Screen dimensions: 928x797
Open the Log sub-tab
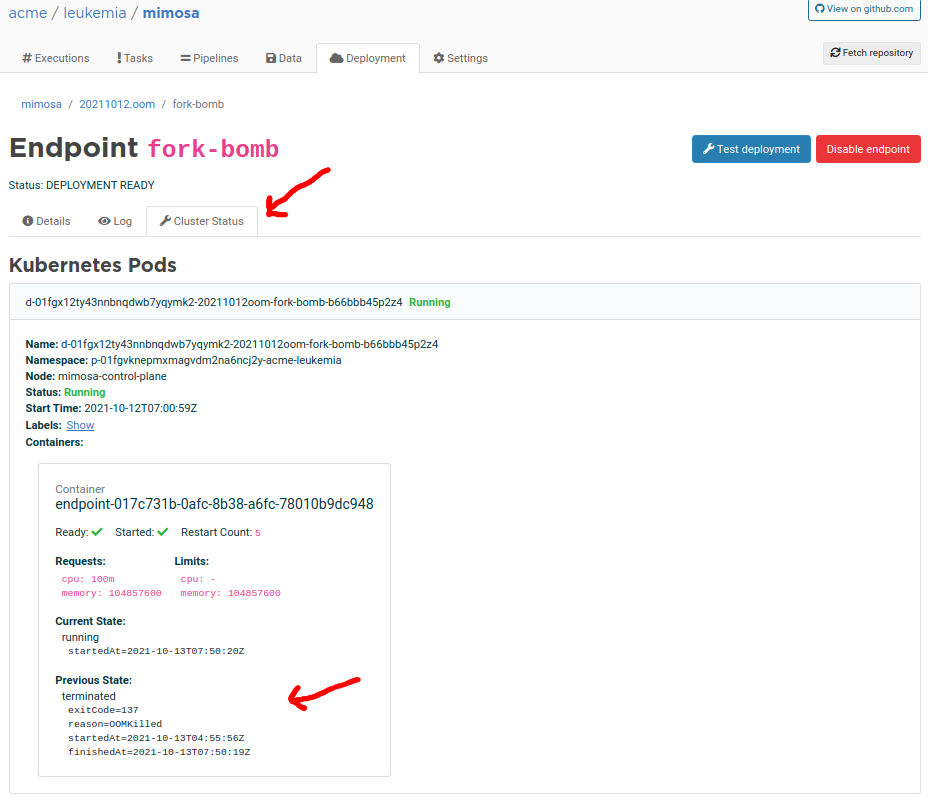tap(115, 221)
